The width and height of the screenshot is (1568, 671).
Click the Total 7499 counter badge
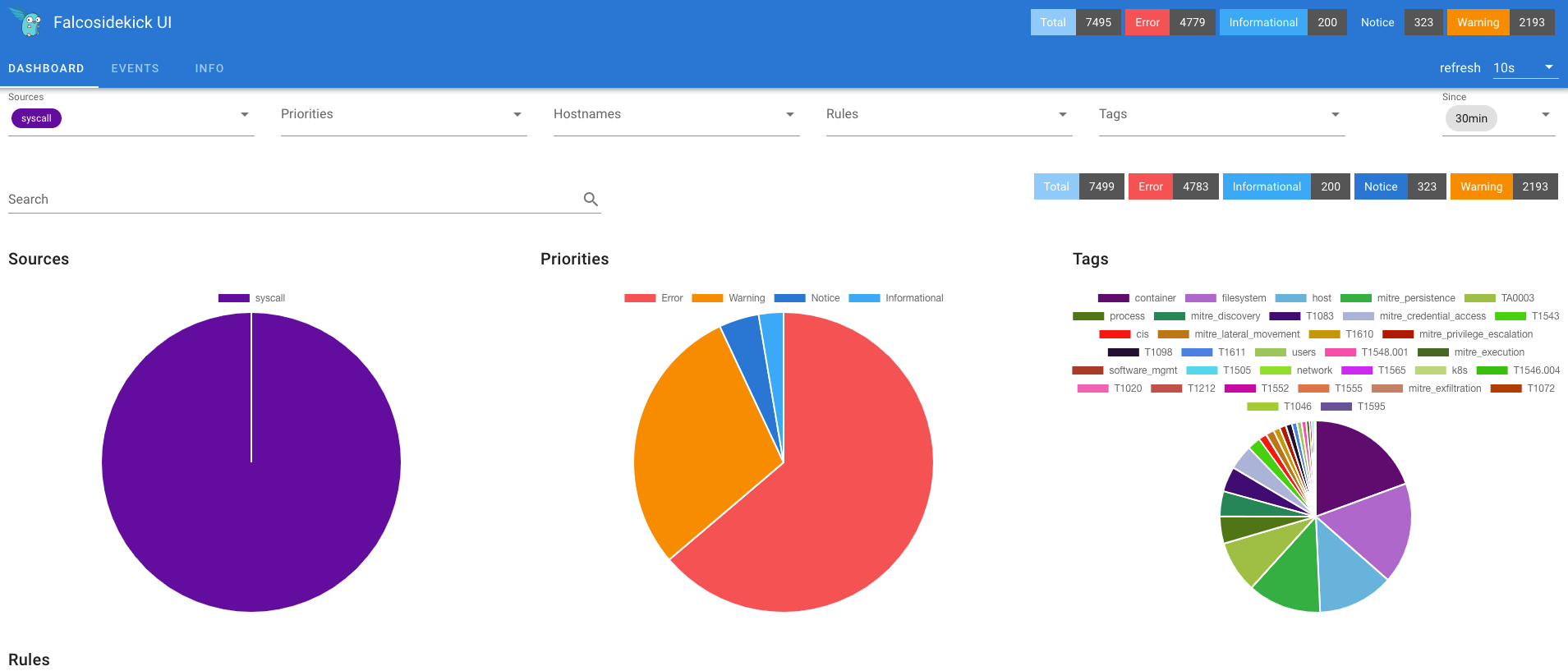[1078, 186]
